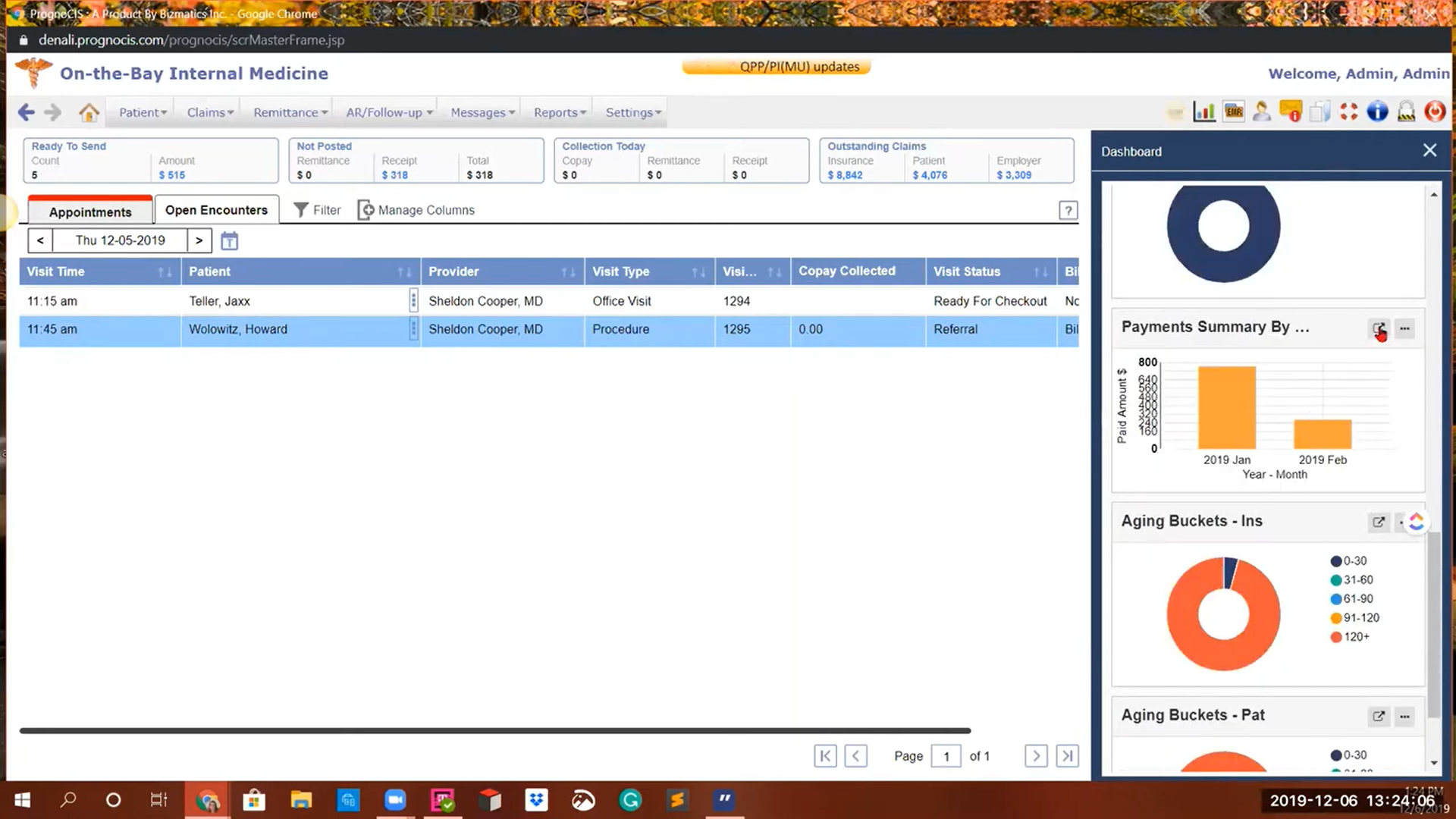
Task: Select the Appointments tab
Action: (x=90, y=212)
